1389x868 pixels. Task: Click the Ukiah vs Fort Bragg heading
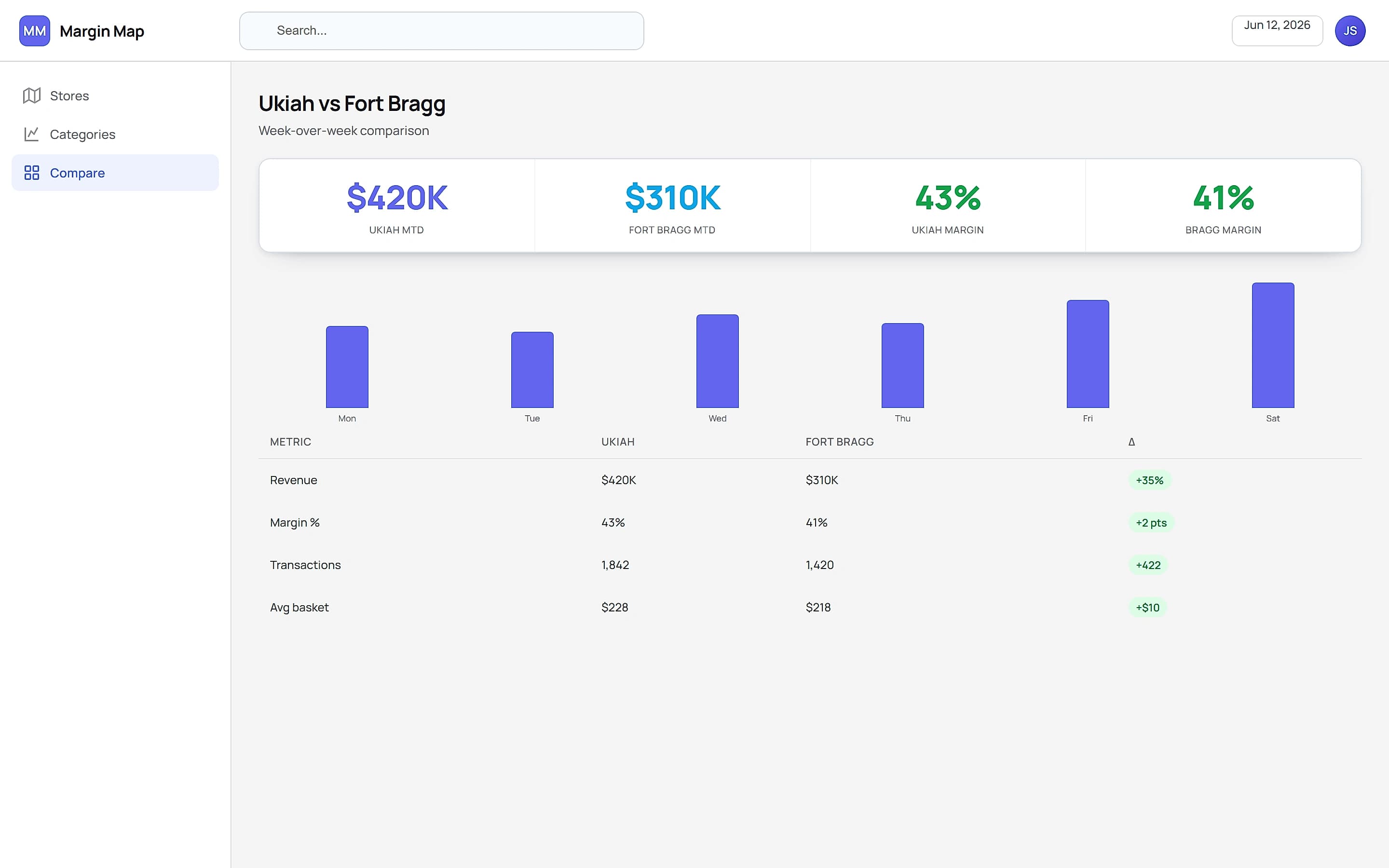352,104
